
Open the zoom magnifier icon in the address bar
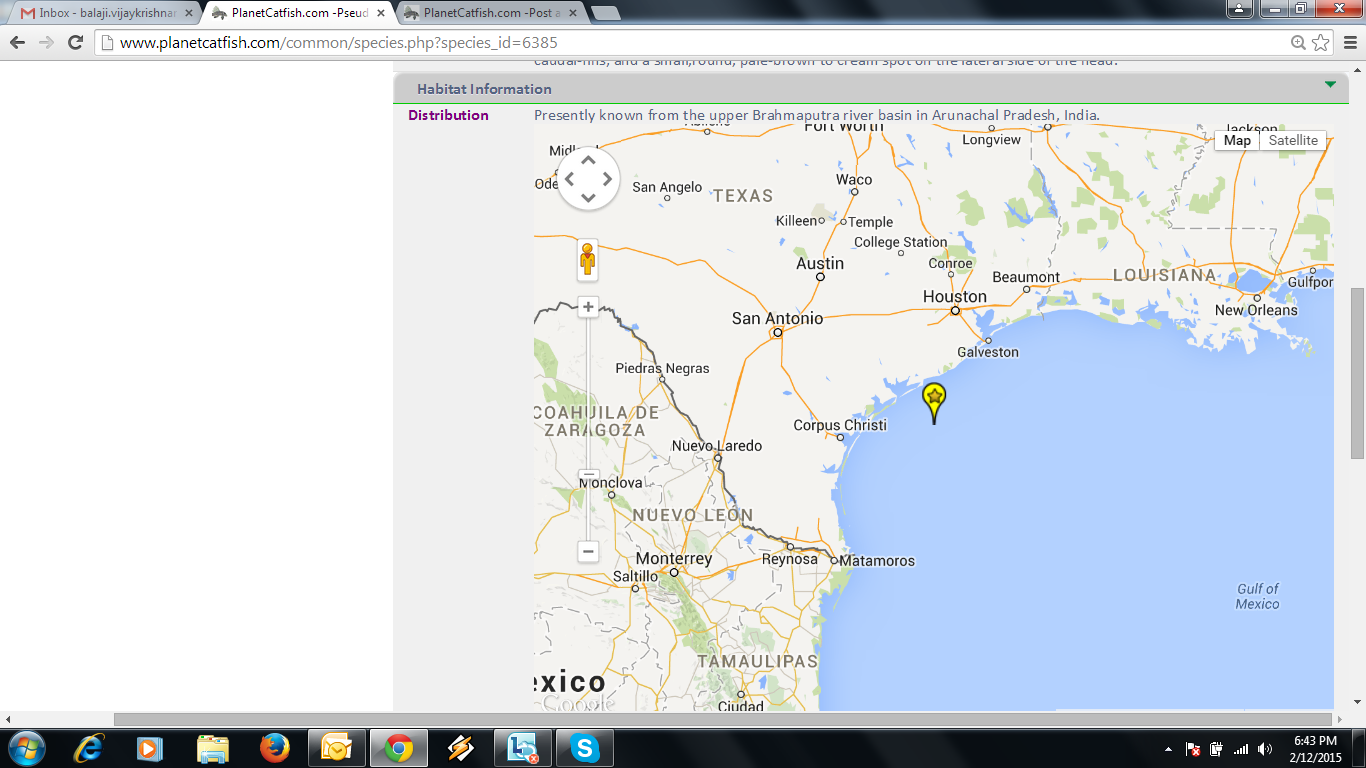click(1298, 42)
